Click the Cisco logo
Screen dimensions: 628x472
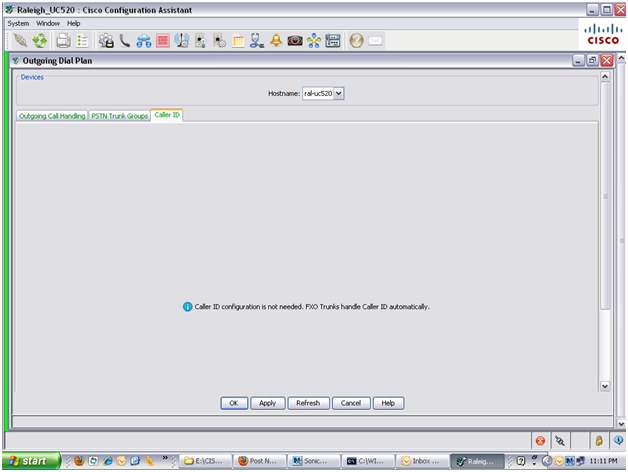[603, 34]
